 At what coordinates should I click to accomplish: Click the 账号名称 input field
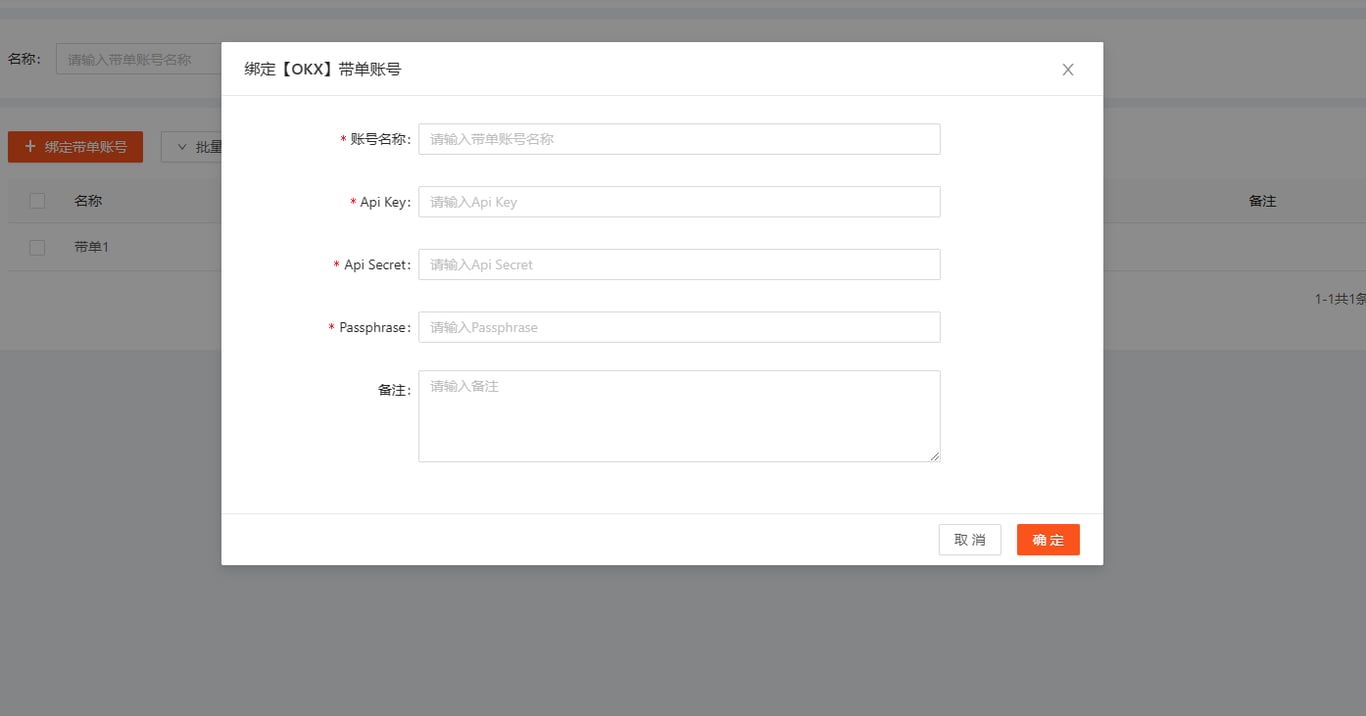[x=679, y=139]
